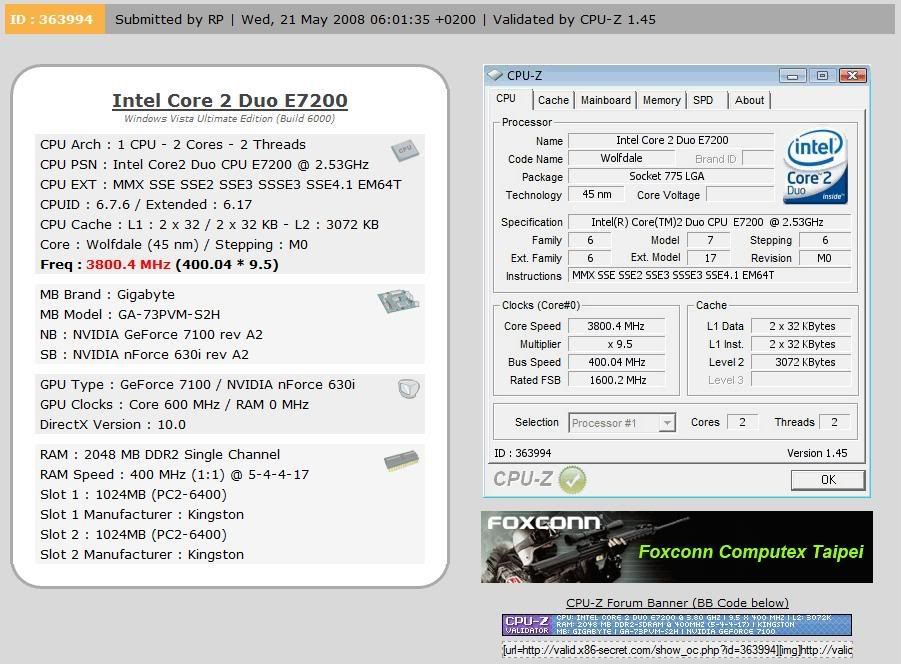Click the Ext. Model value 17
This screenshot has width=901, height=664.
coord(709,258)
